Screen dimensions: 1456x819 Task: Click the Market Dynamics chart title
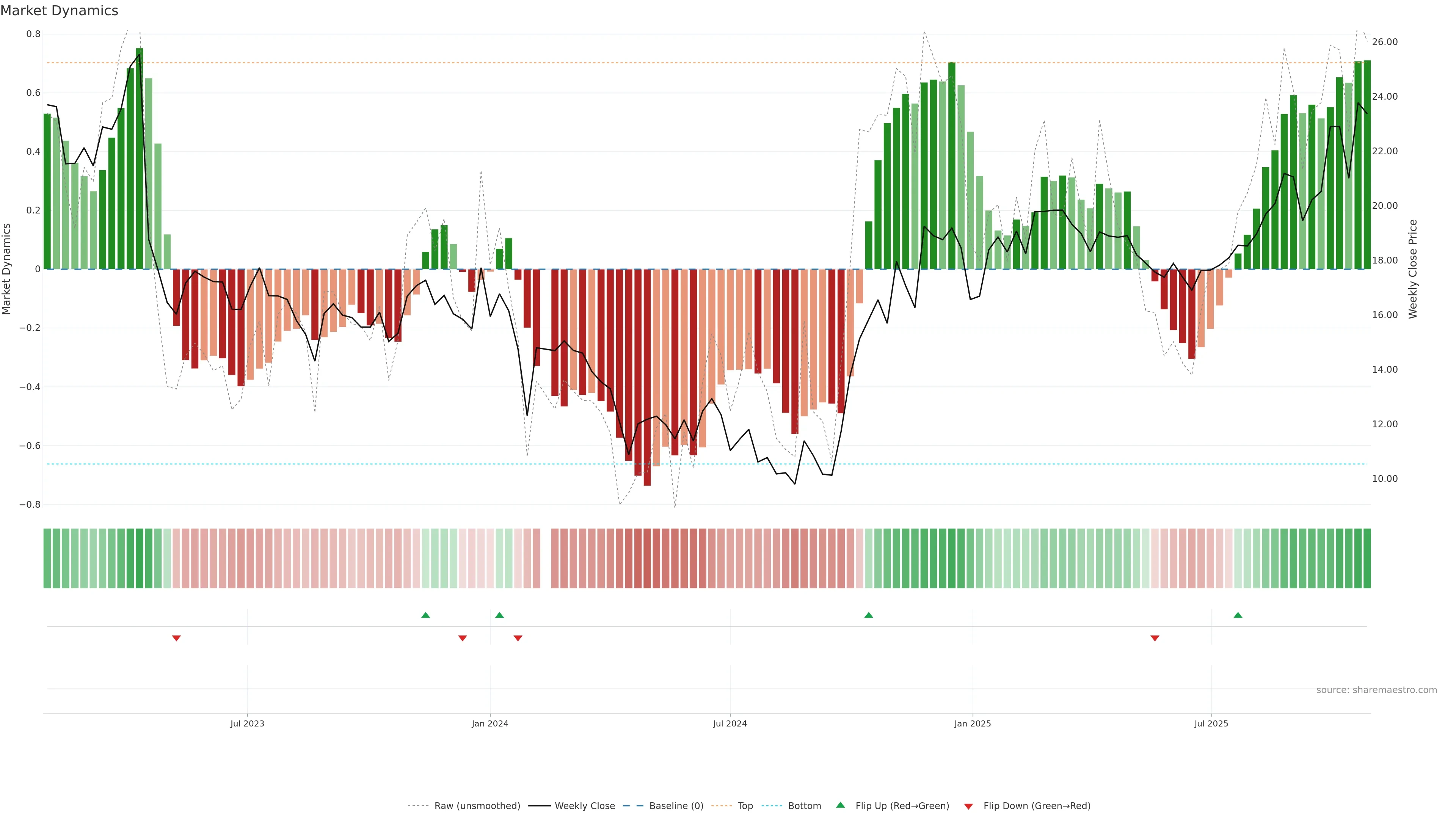pyautogui.click(x=60, y=11)
